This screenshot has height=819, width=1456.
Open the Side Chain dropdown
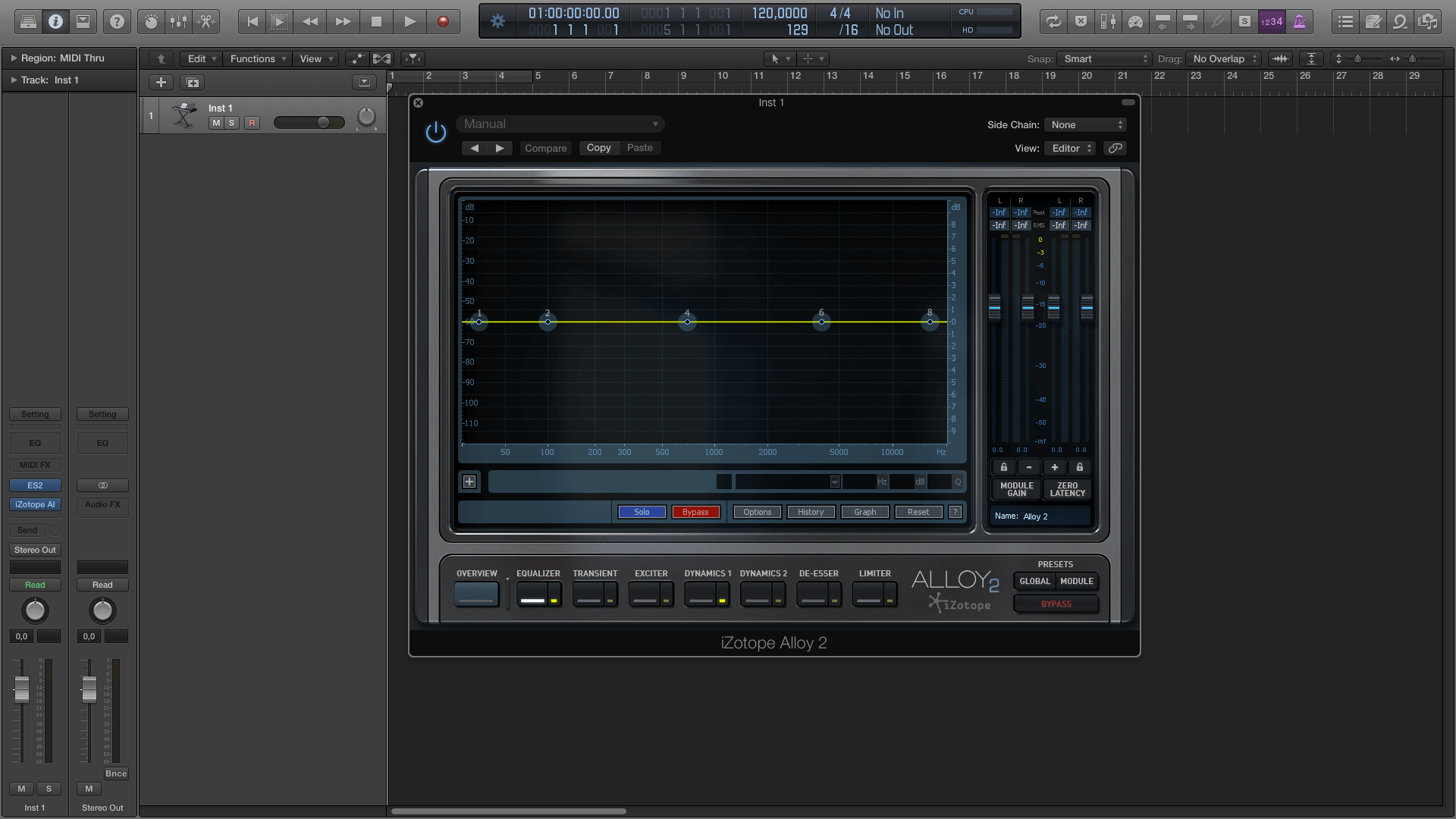coord(1086,125)
